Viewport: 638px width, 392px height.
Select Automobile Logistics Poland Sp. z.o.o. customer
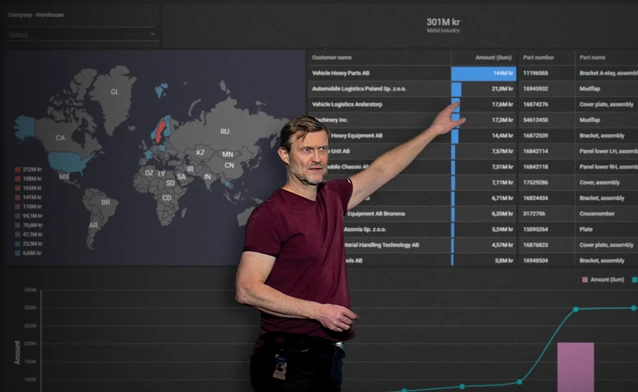click(359, 89)
